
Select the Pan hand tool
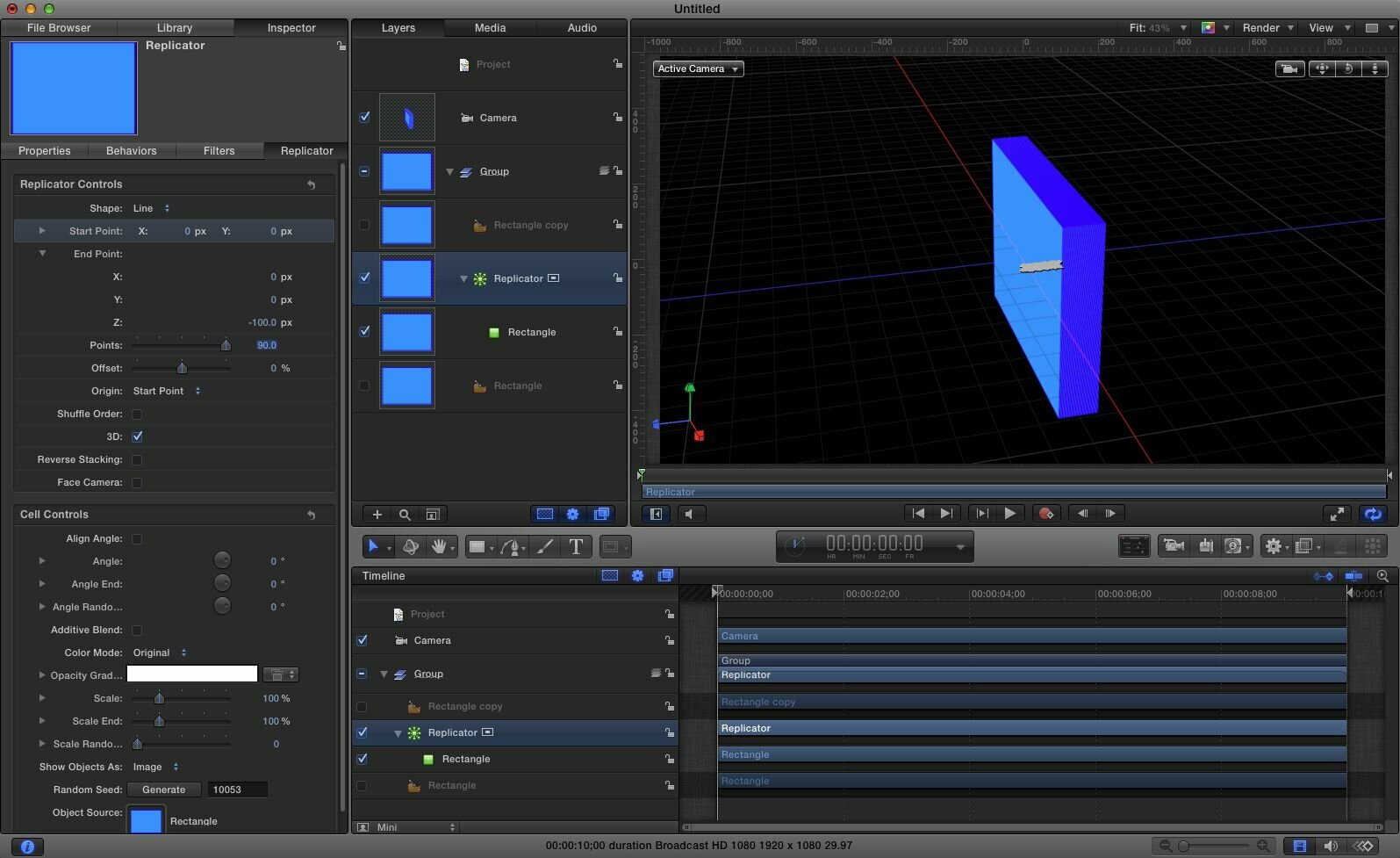click(x=438, y=546)
